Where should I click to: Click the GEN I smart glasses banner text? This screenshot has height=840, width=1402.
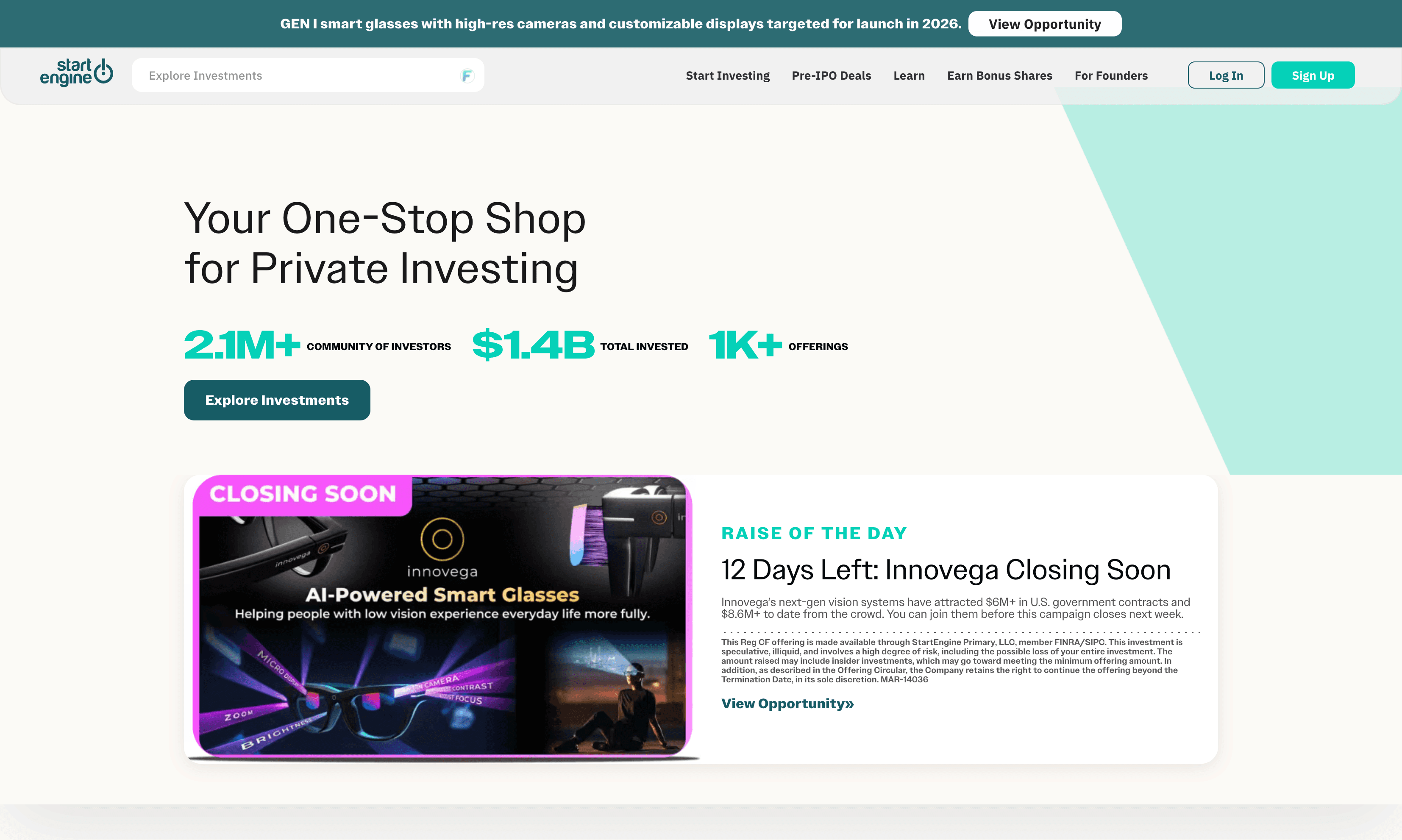[620, 24]
